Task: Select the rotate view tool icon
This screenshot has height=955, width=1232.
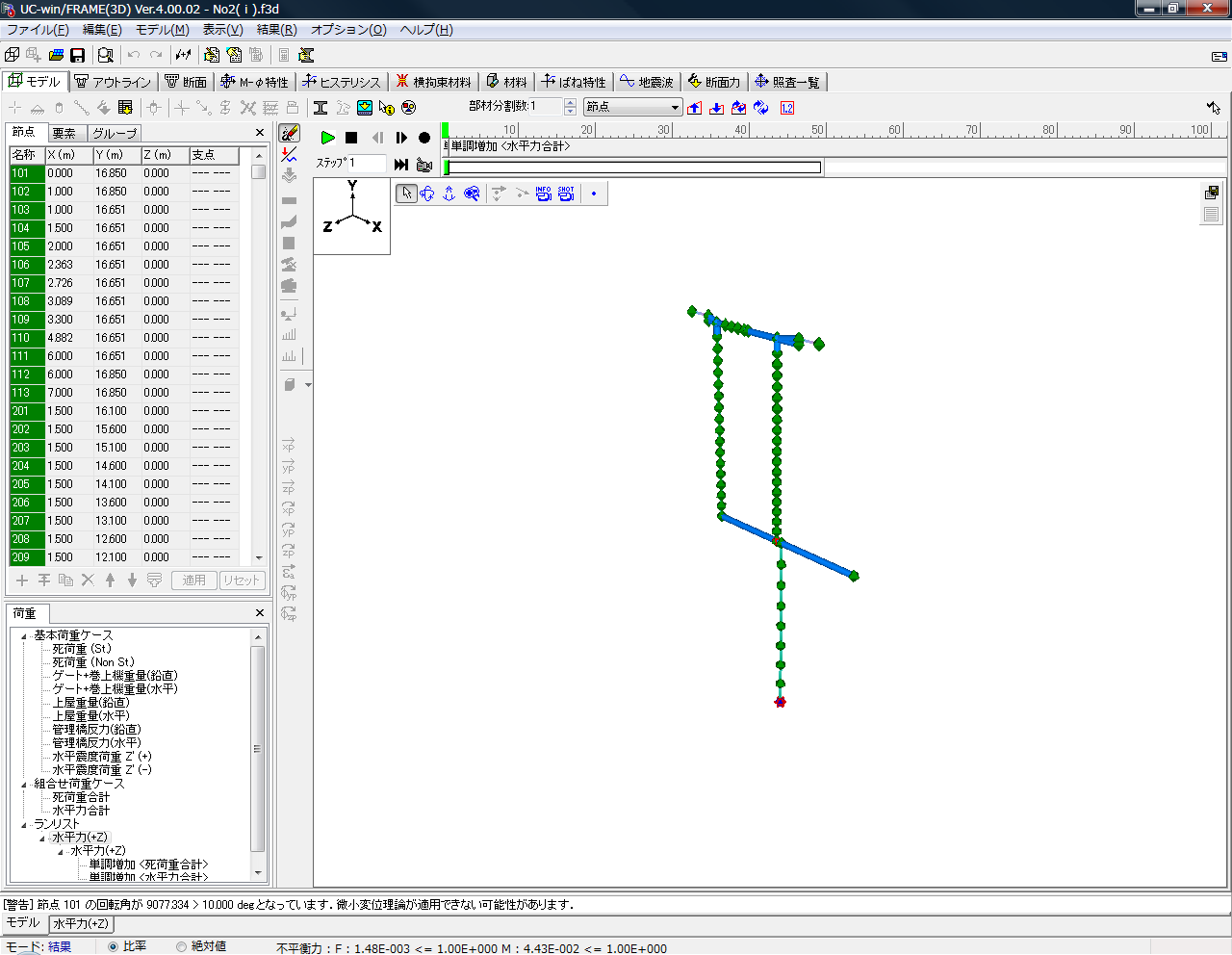Action: pos(427,194)
